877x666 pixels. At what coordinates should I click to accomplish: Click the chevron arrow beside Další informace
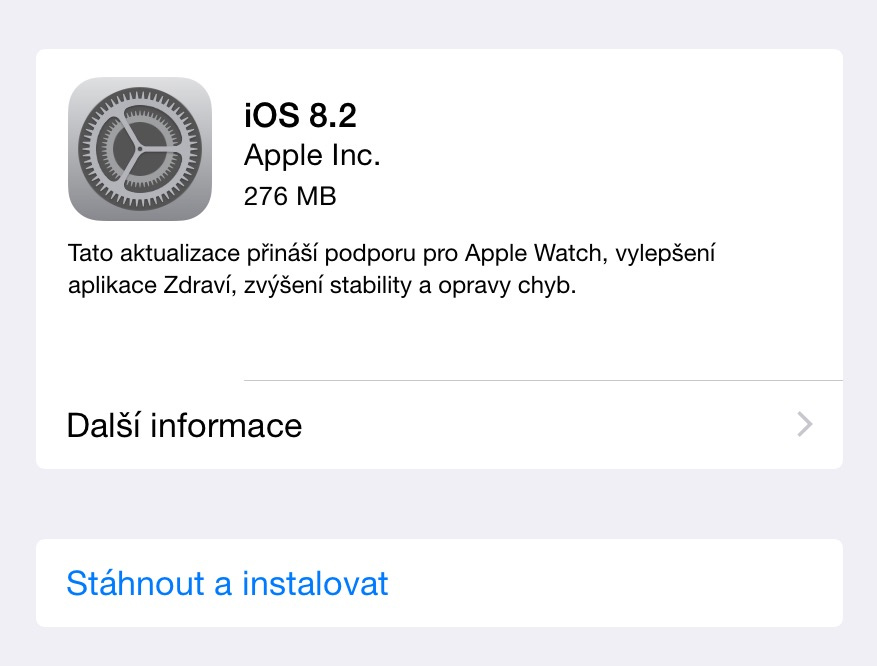point(804,424)
